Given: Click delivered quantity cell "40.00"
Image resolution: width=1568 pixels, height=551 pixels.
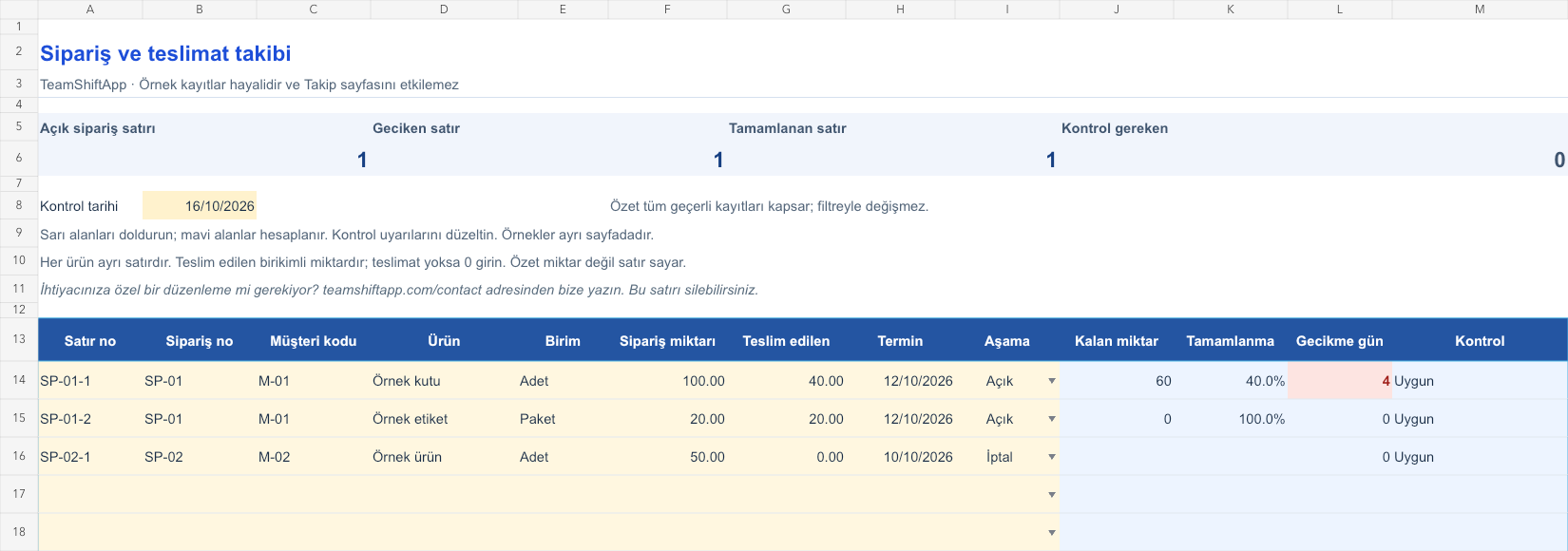Looking at the screenshot, I should pos(786,381).
